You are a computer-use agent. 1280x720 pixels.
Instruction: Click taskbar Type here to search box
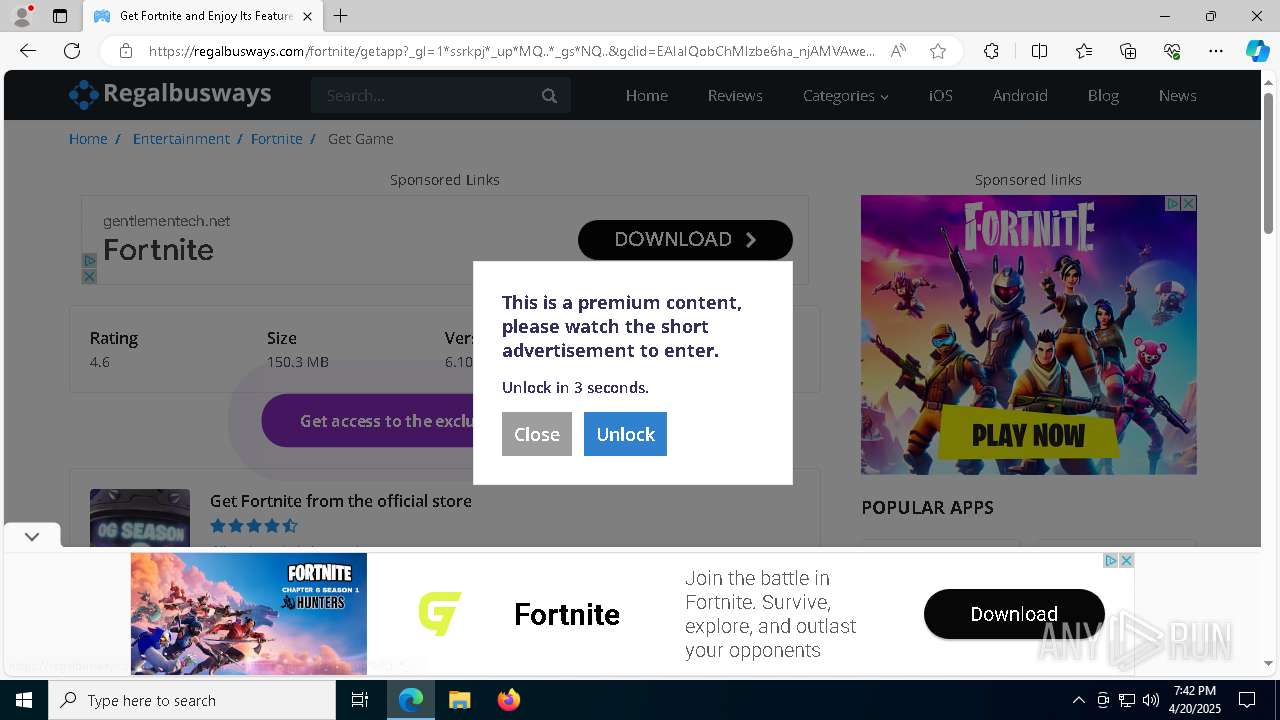(x=192, y=700)
